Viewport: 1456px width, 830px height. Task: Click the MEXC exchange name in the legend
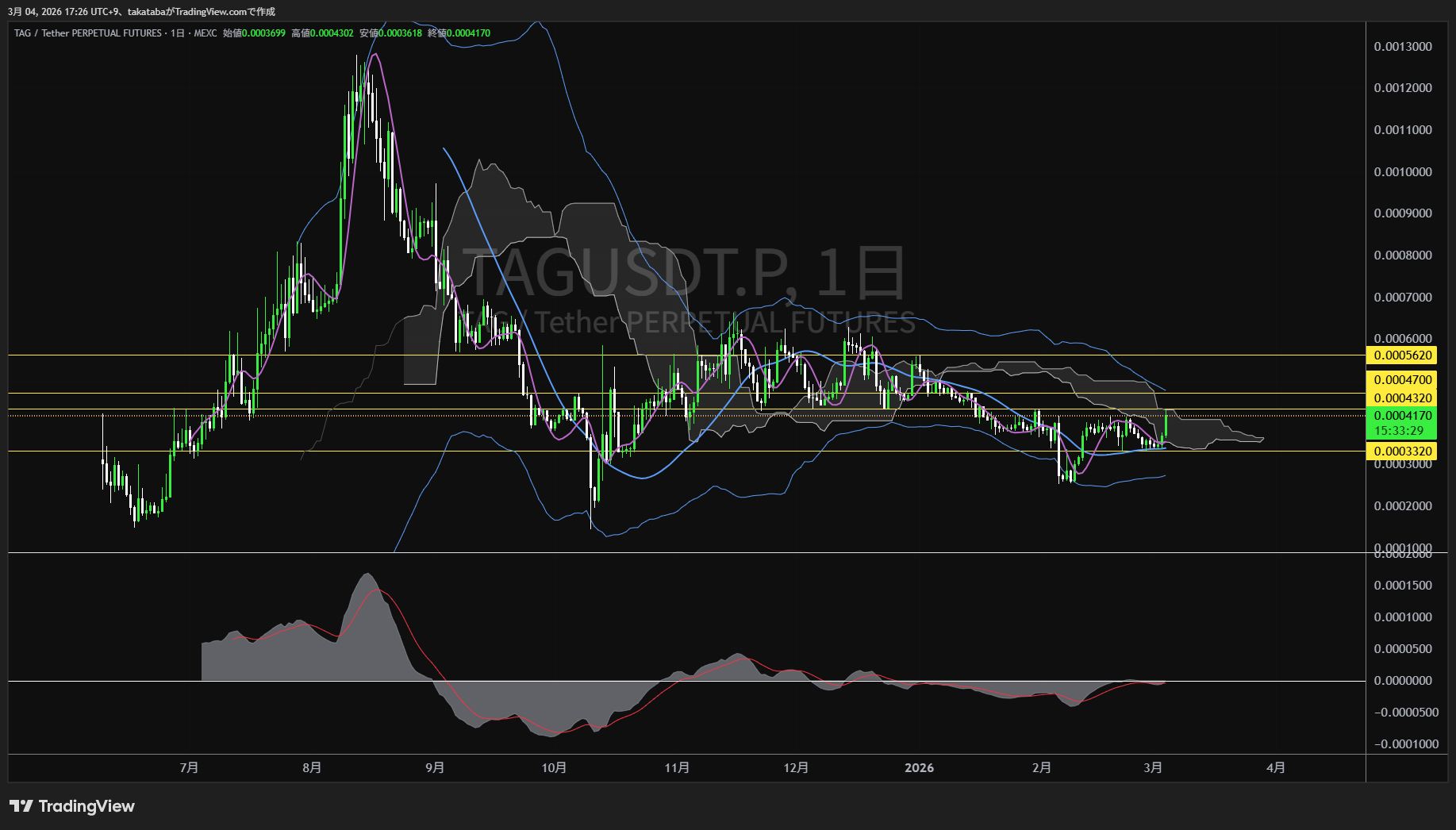[205, 33]
